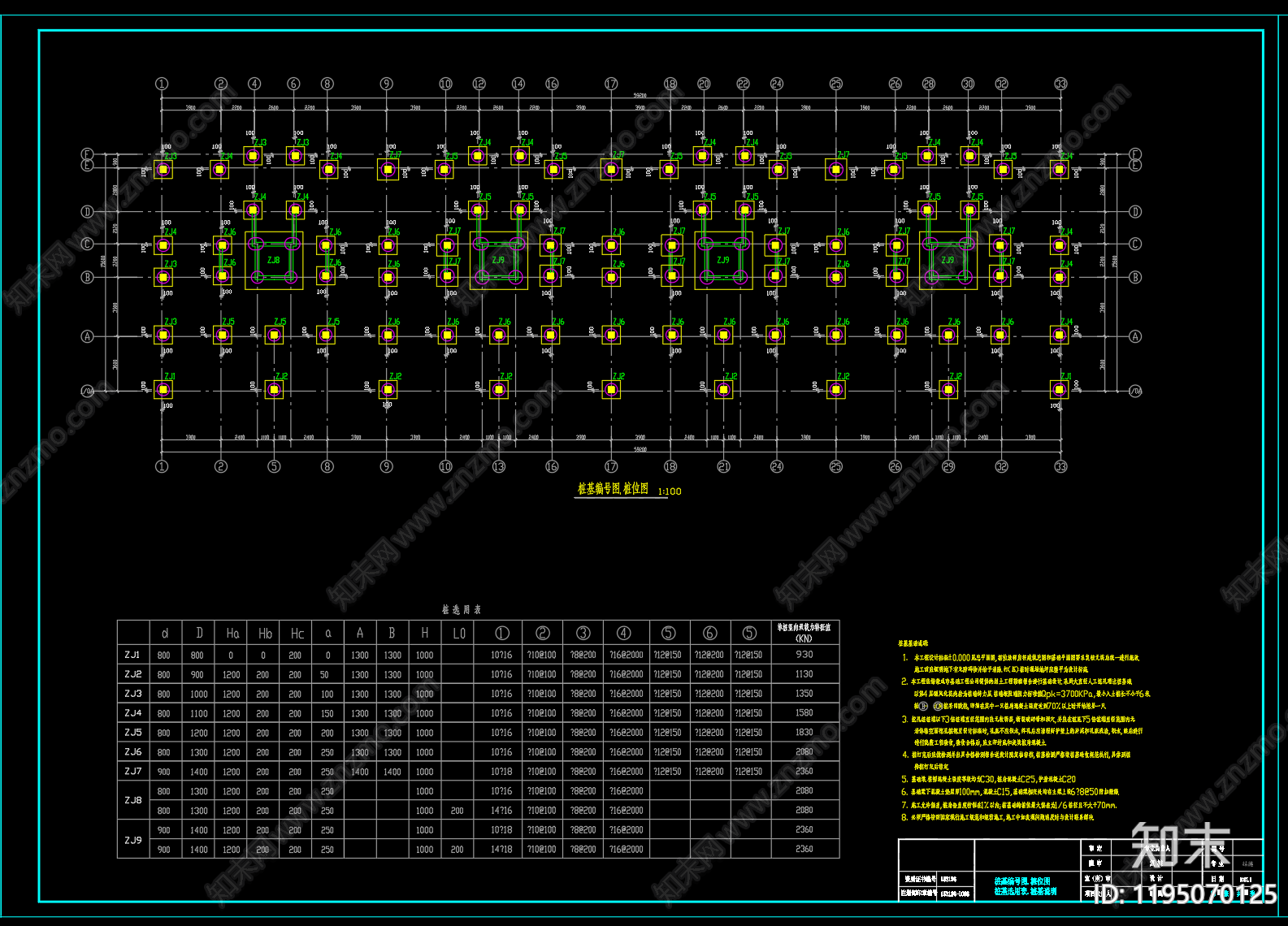Viewport: 1288px width, 926px height.
Task: Click grid axis bubble 20 above the plan
Action: coord(704,84)
